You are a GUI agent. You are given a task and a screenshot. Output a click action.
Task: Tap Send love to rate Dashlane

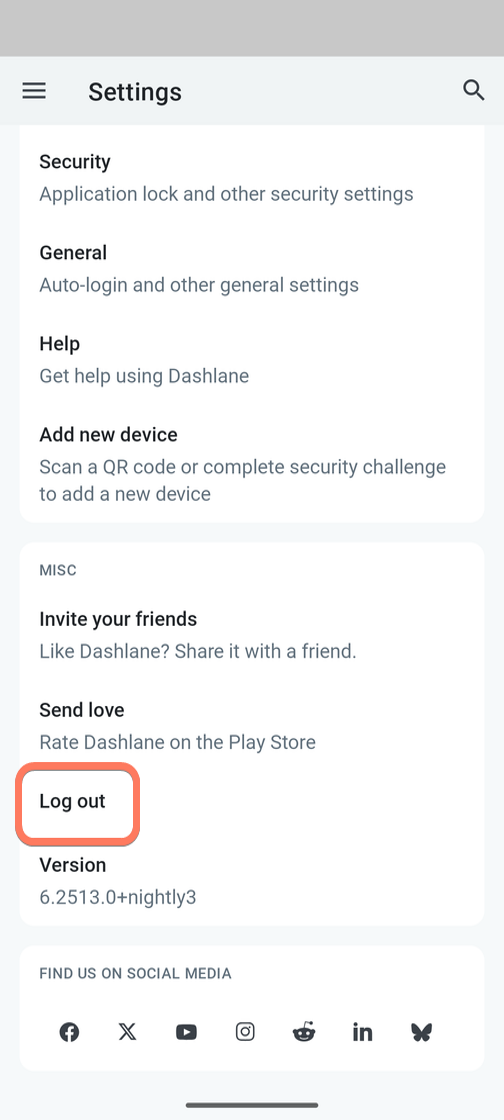point(252,726)
